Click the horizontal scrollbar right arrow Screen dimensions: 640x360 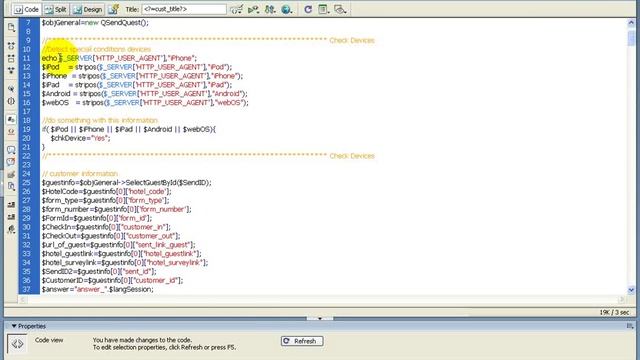[622, 300]
